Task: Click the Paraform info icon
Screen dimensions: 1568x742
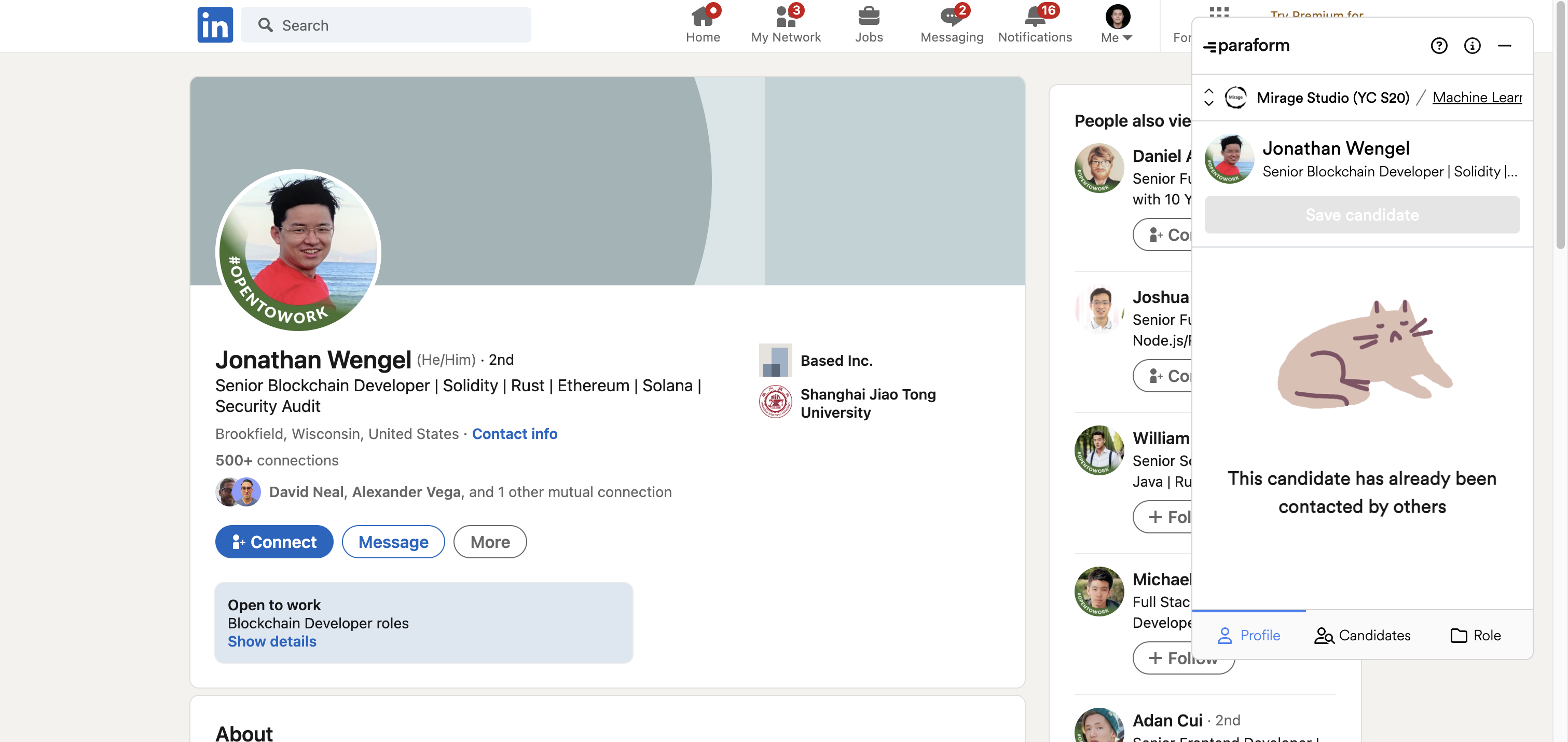Action: (x=1473, y=46)
